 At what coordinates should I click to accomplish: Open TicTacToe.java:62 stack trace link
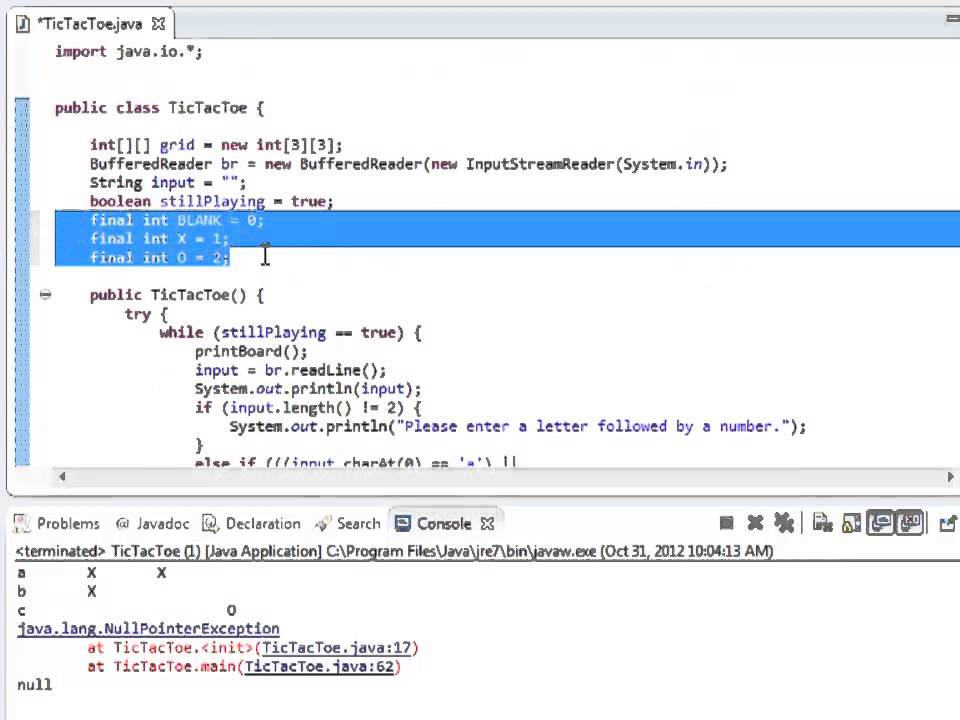(320, 666)
